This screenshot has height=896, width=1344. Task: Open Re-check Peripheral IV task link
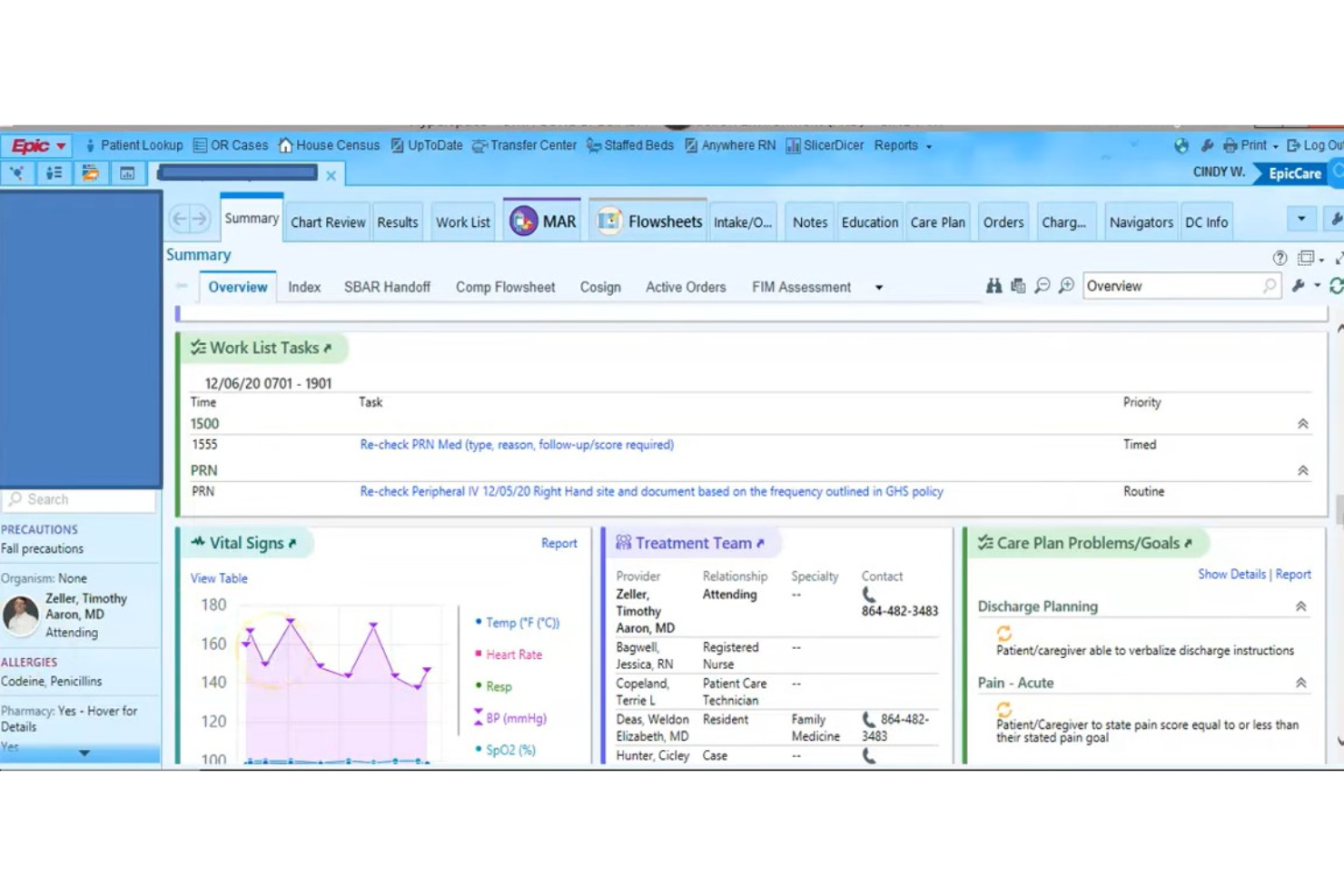point(651,491)
